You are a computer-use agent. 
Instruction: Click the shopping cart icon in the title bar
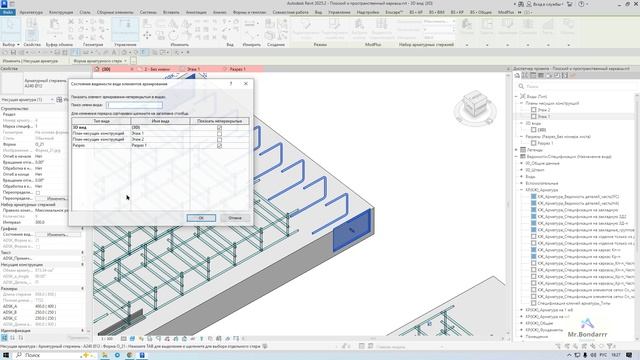click(x=570, y=4)
